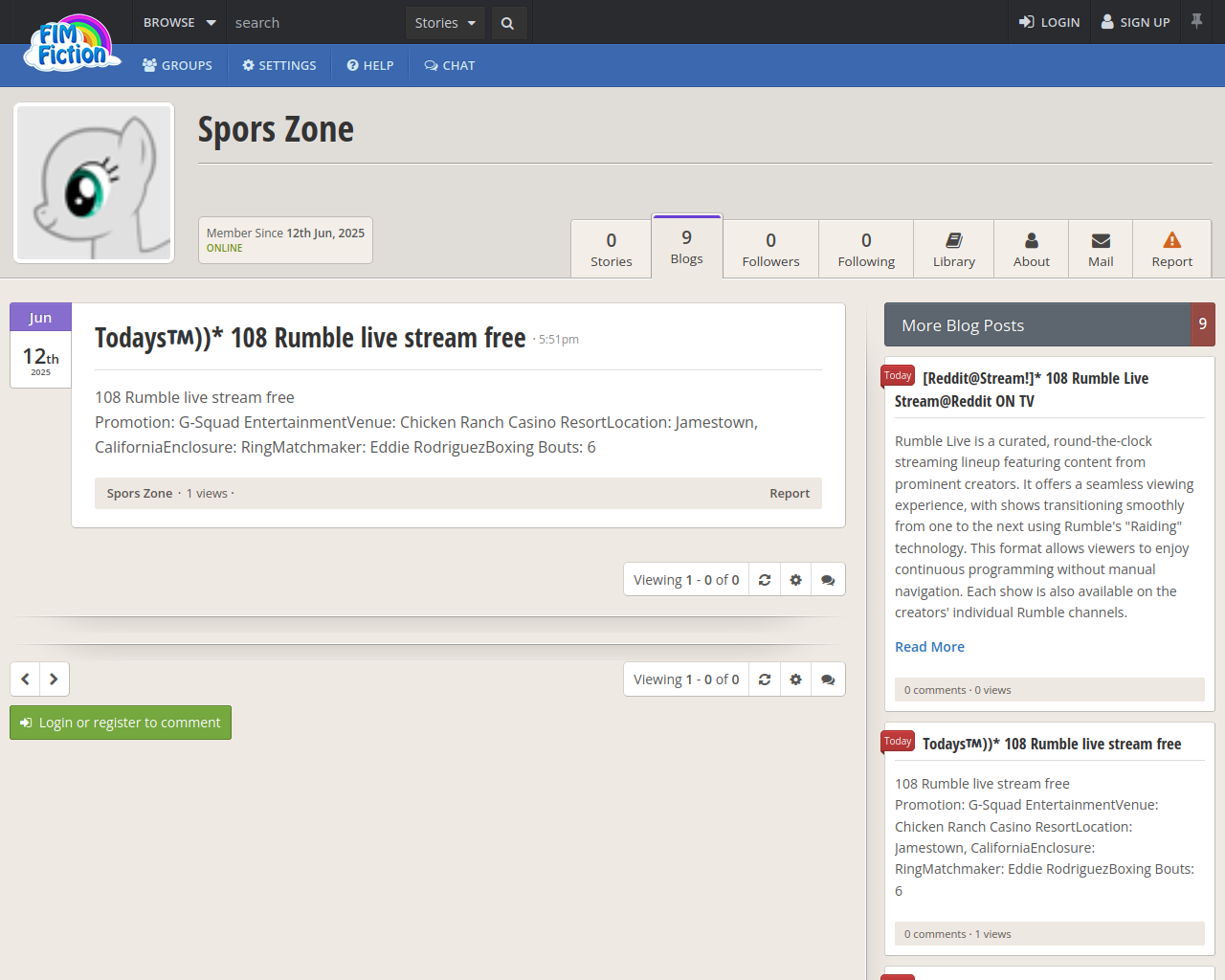This screenshot has height=980, width=1225.
Task: Open the Reddit@Stream 108 Rumble sidebar post
Action: click(1021, 390)
